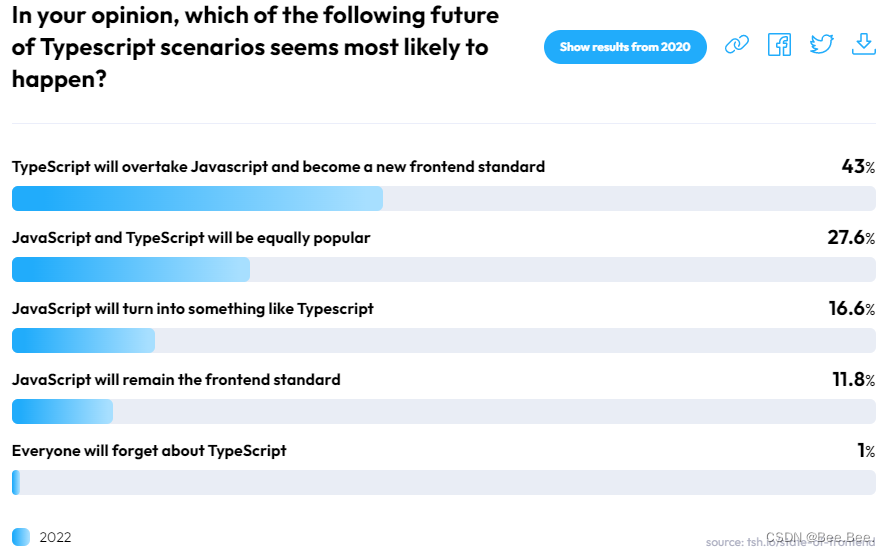Click the survey question heading
The image size is (889, 552).
coord(255,47)
